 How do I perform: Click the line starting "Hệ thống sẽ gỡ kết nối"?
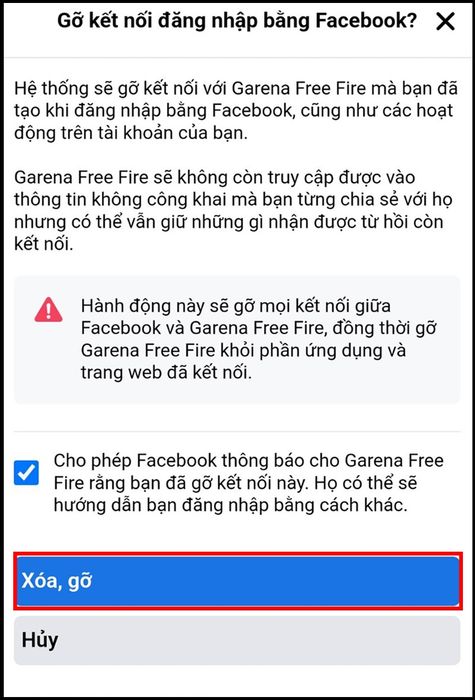(x=236, y=88)
